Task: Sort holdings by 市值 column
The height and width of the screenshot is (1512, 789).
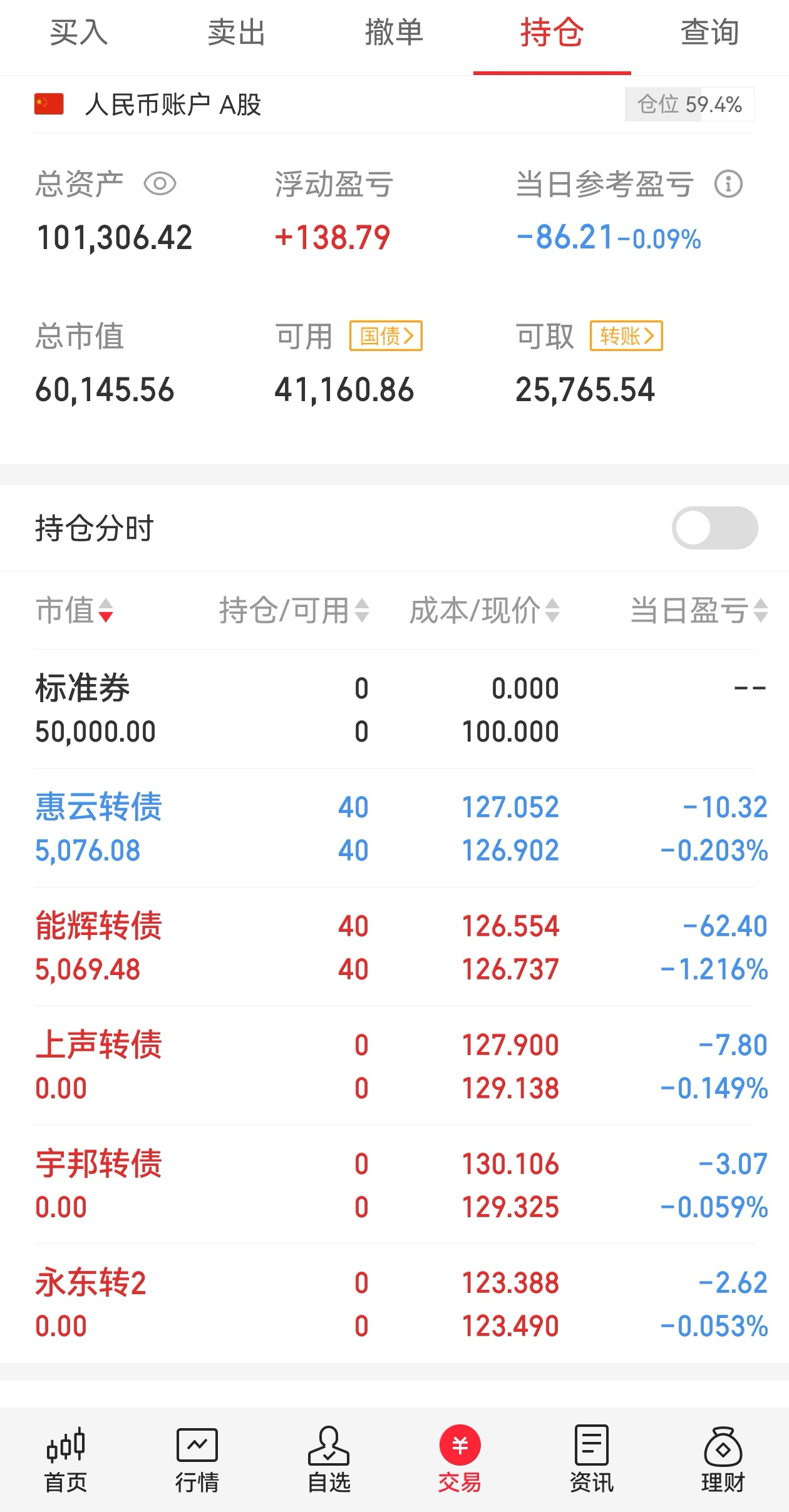Action: (x=74, y=610)
